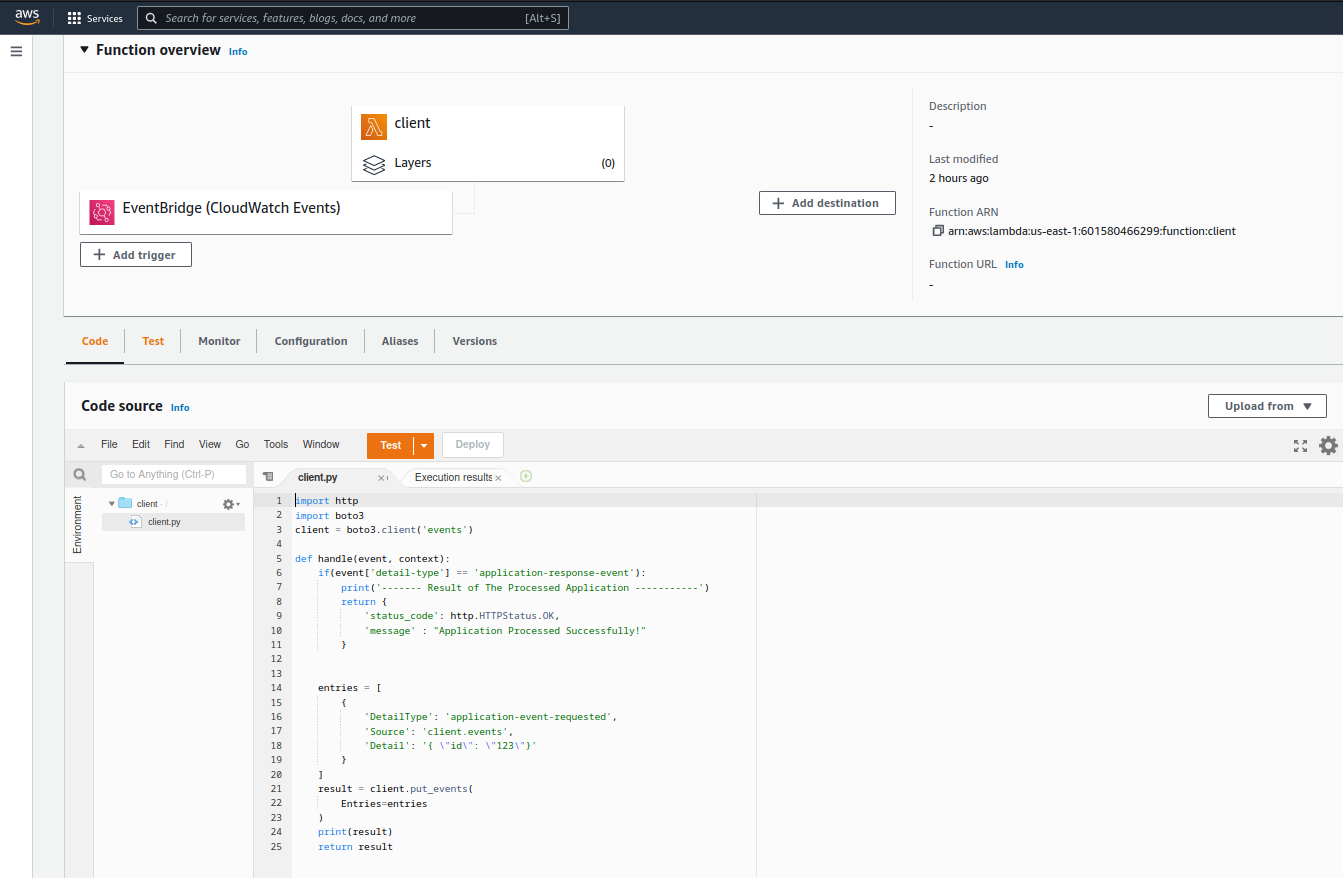
Task: Click 'Last modified' 2 hours ago value
Action: pyautogui.click(x=959, y=178)
